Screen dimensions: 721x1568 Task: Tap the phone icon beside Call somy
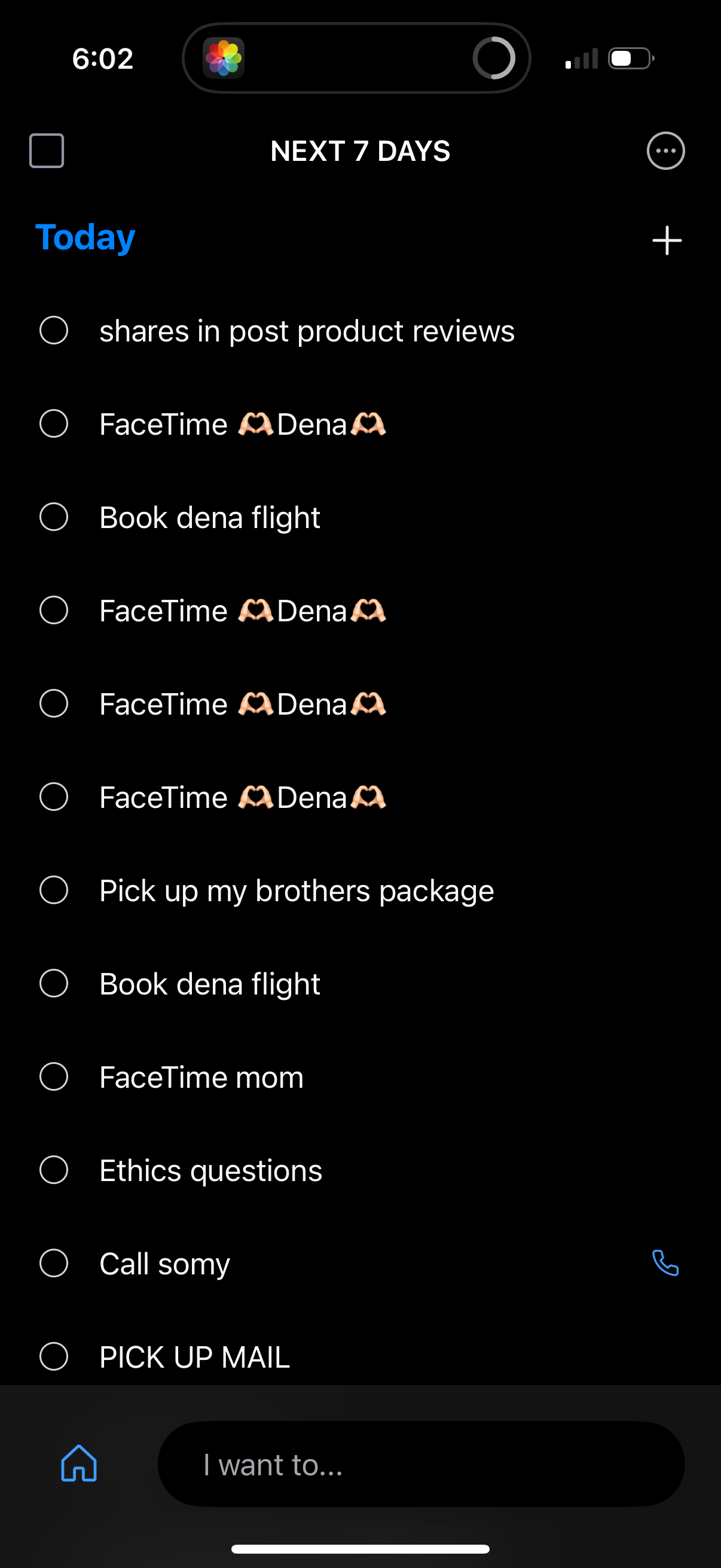pos(665,1263)
